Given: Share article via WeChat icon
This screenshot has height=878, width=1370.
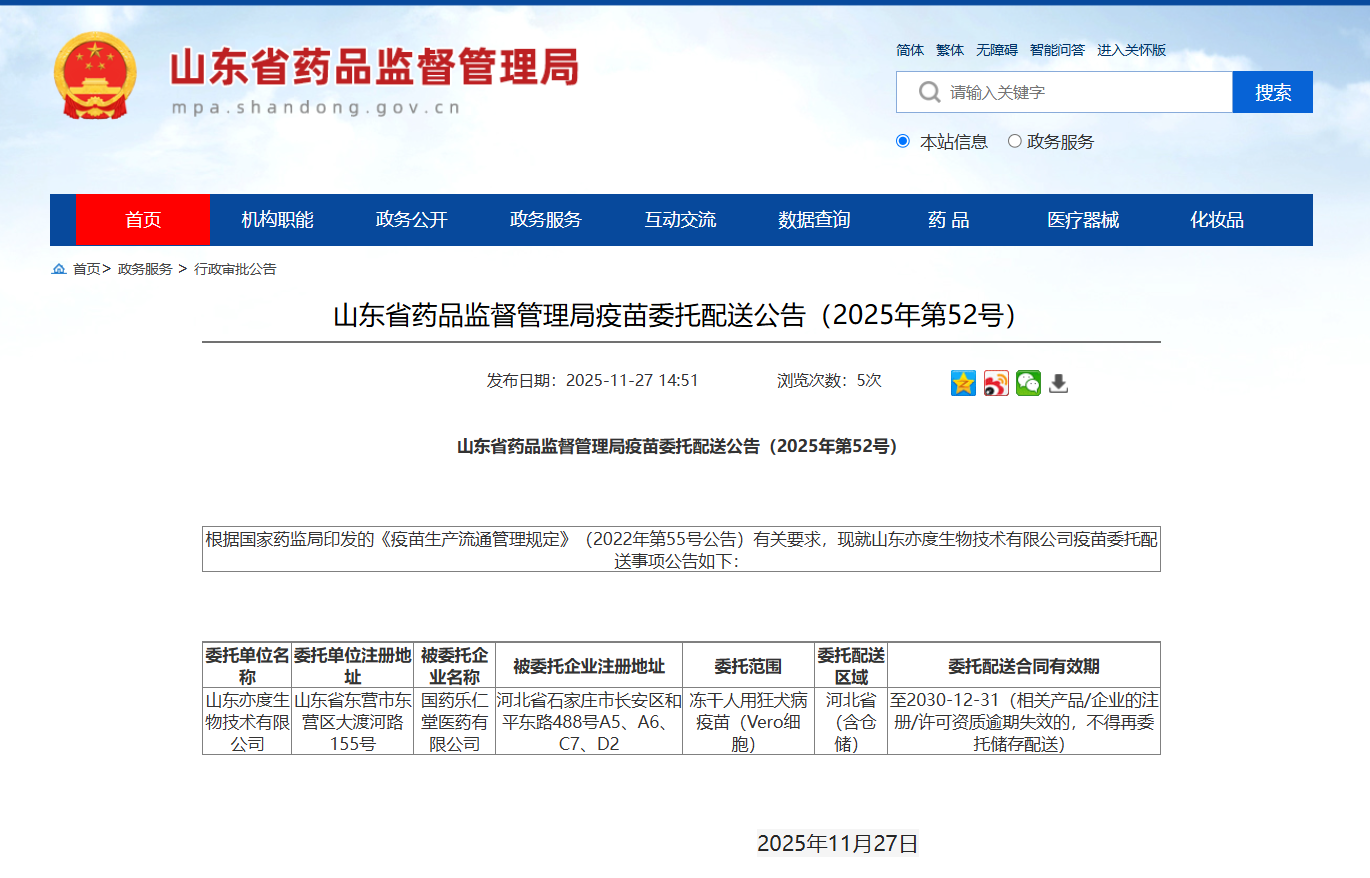Looking at the screenshot, I should pyautogui.click(x=1028, y=383).
